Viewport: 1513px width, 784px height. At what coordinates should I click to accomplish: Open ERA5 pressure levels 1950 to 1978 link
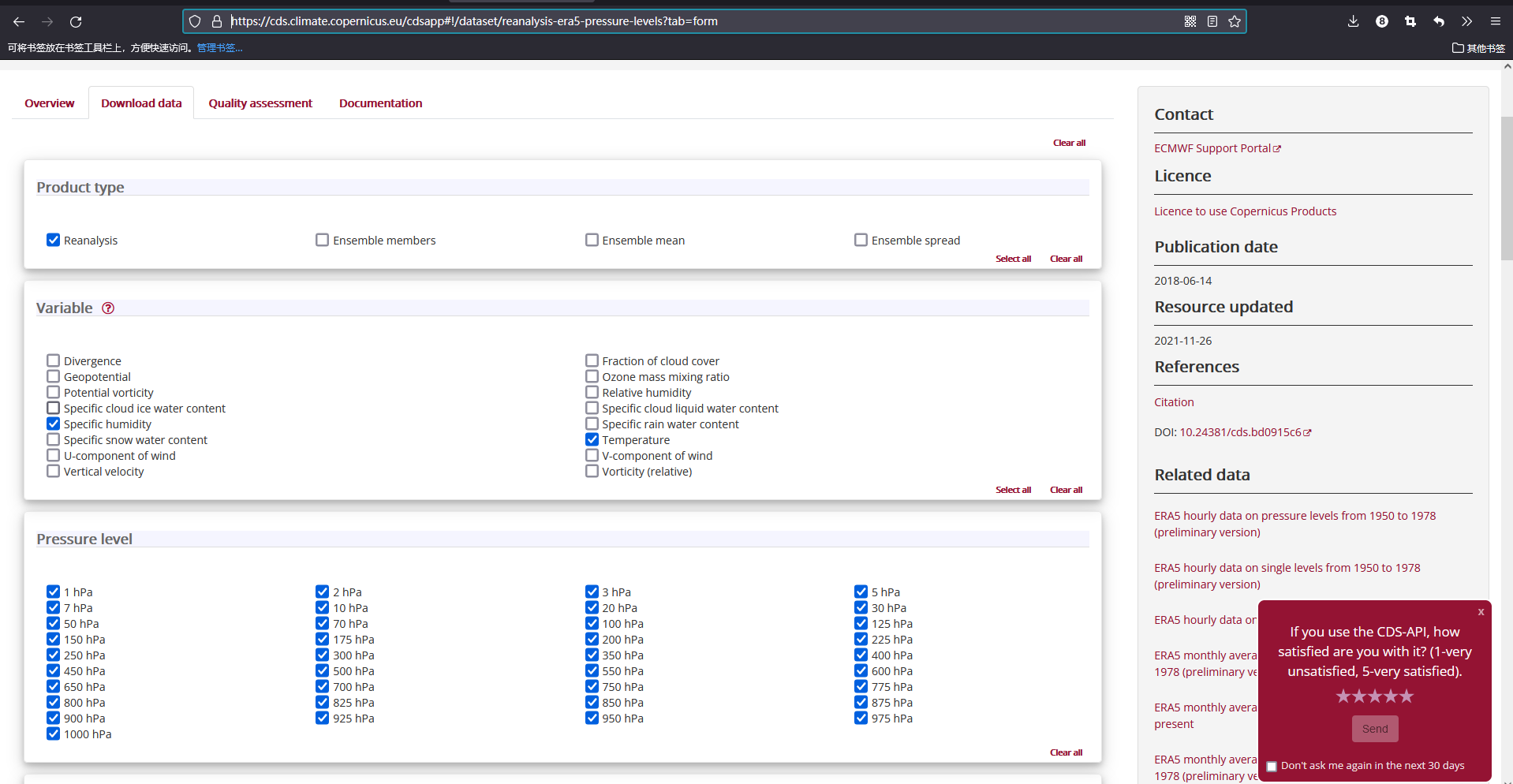(1294, 524)
